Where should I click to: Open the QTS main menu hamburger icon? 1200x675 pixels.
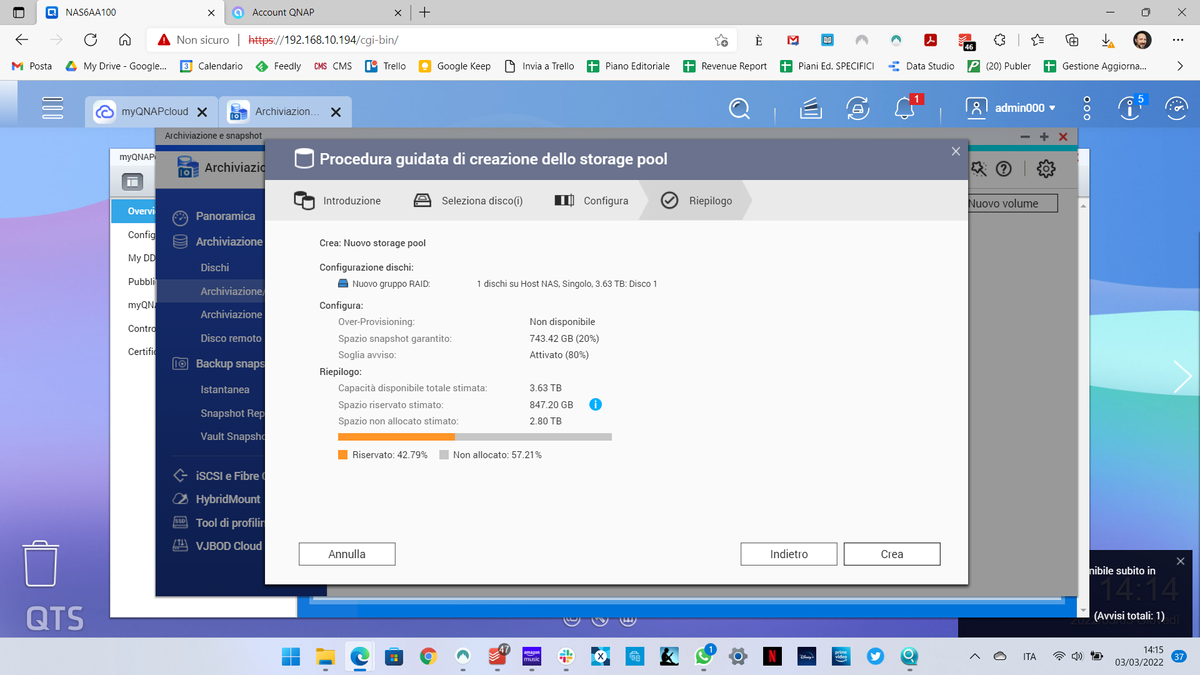(x=52, y=108)
